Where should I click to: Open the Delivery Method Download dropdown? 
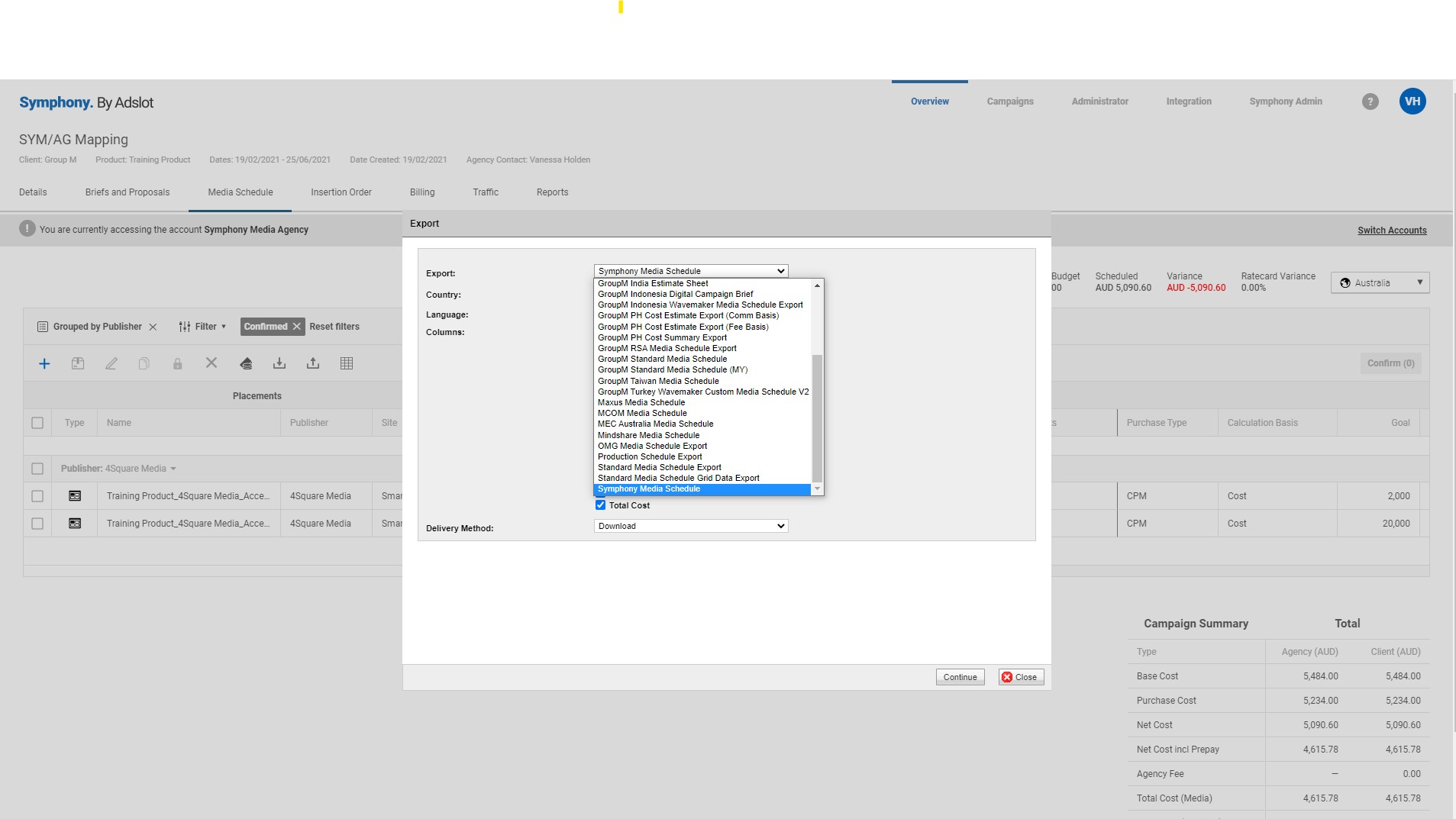coord(691,526)
